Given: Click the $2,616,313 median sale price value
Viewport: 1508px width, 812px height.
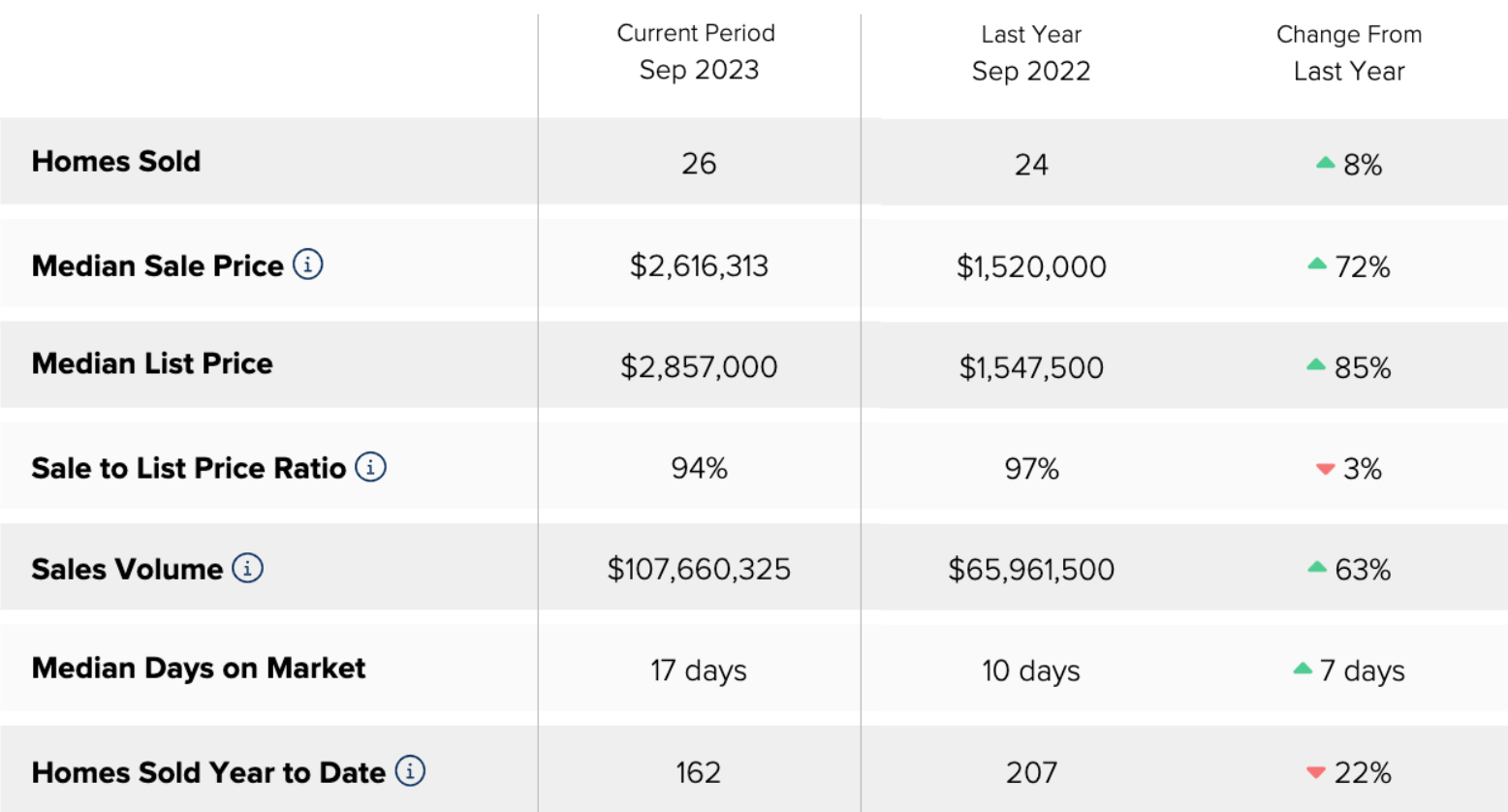Looking at the screenshot, I should coord(699,265).
